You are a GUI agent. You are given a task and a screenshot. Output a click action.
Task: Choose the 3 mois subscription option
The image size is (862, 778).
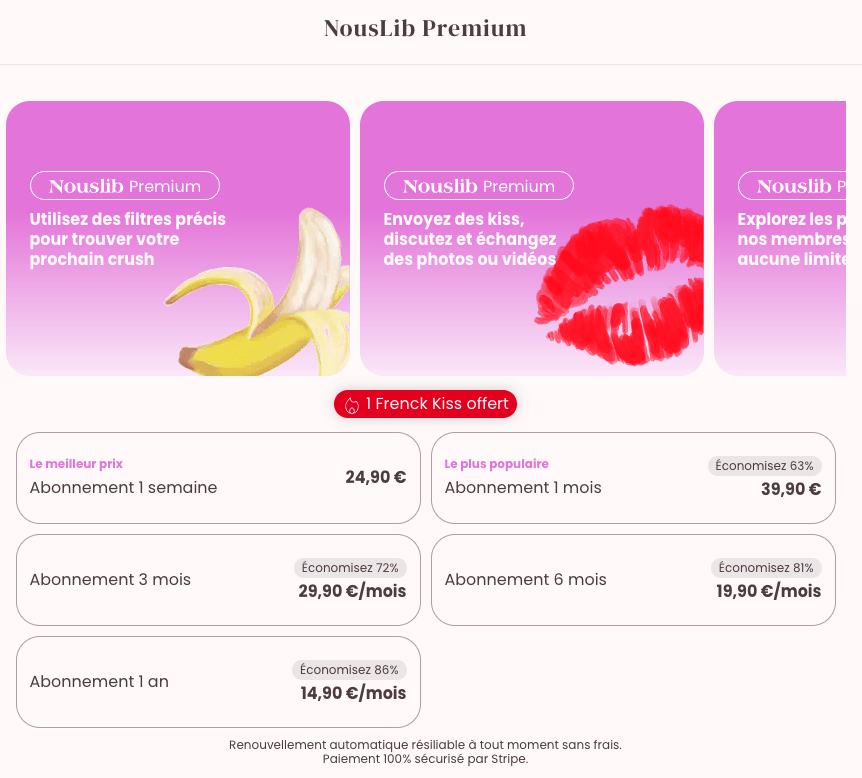218,580
